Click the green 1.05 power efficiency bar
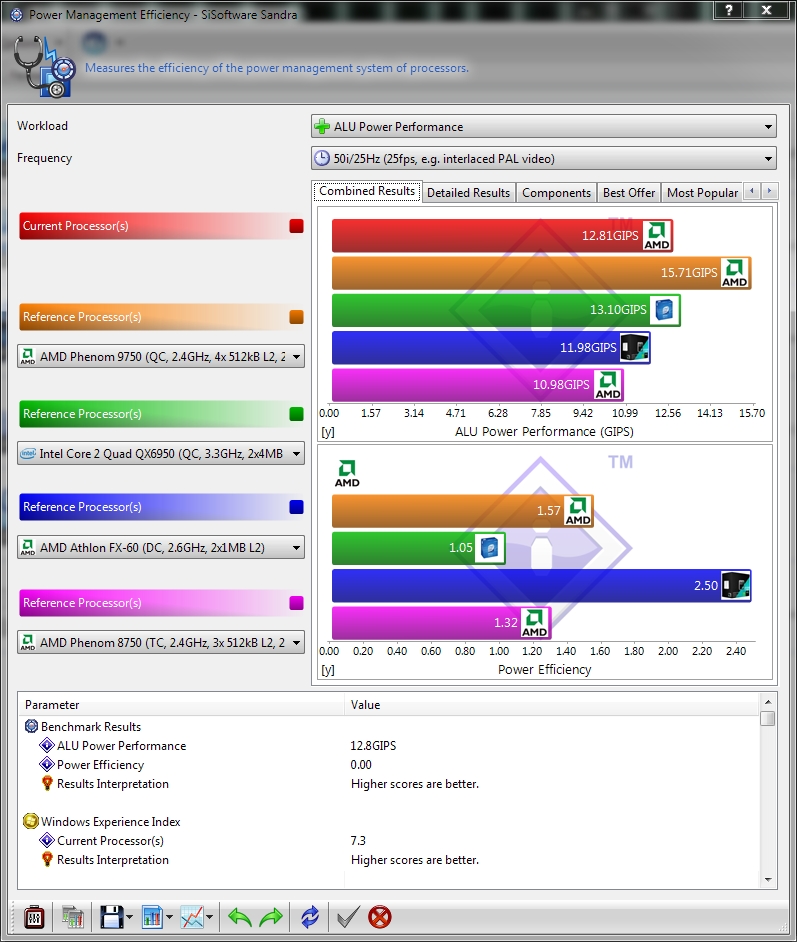The image size is (797, 942). [419, 548]
